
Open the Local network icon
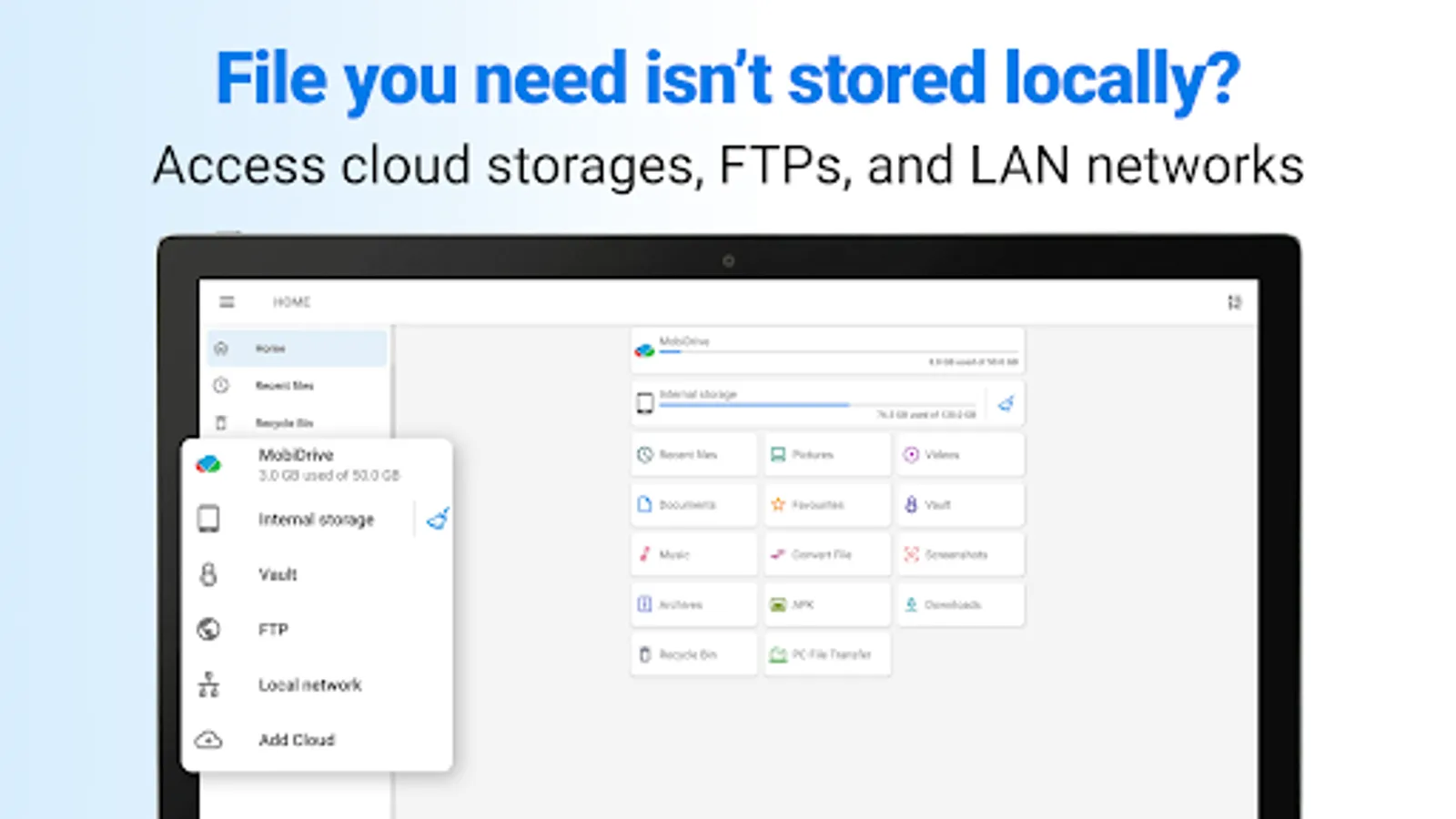click(x=208, y=684)
